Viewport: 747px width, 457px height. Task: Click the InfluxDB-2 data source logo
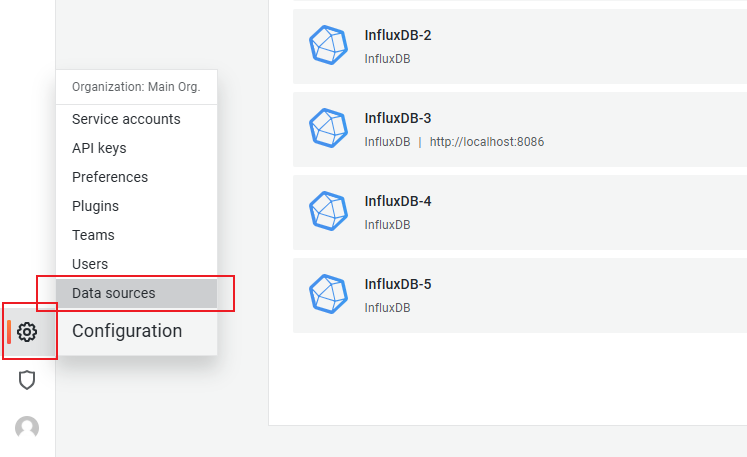click(328, 45)
